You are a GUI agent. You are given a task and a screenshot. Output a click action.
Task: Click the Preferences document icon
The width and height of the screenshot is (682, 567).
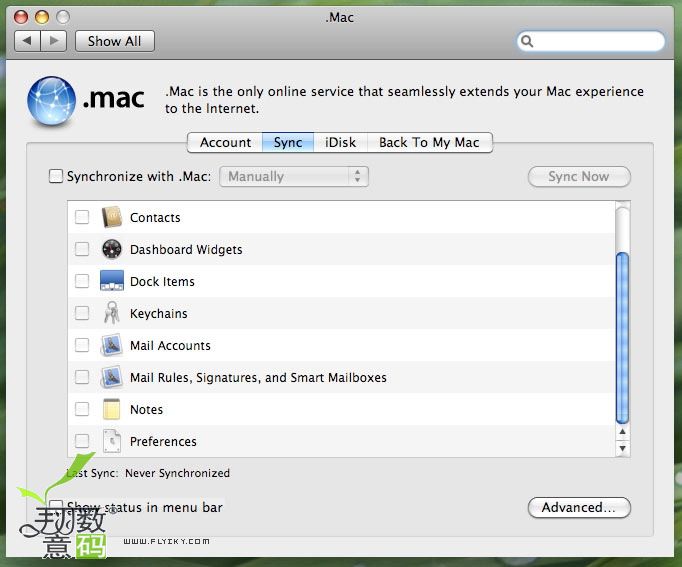click(x=112, y=441)
